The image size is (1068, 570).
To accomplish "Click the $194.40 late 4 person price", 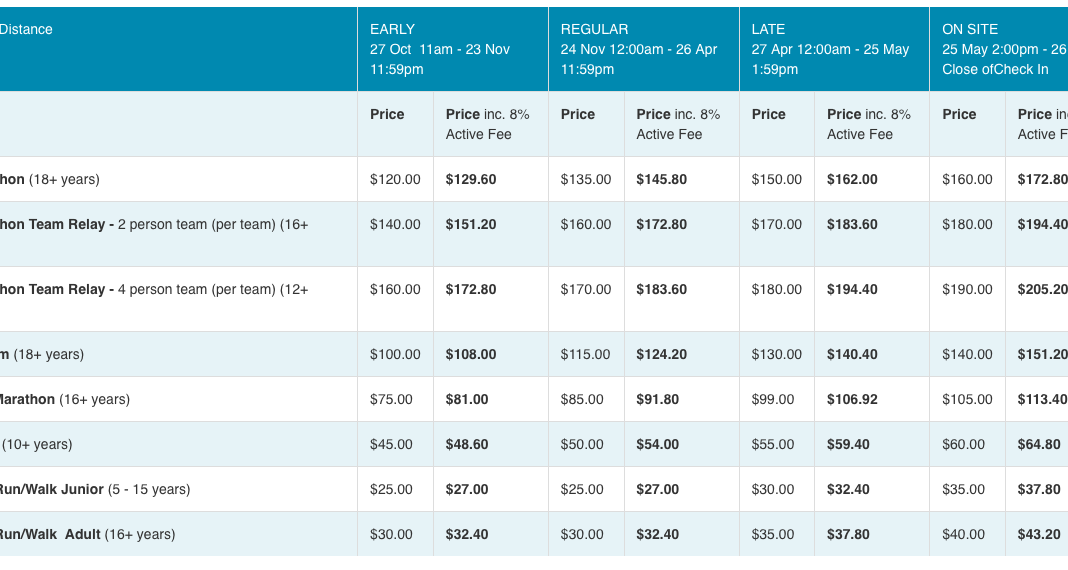I will pos(852,289).
